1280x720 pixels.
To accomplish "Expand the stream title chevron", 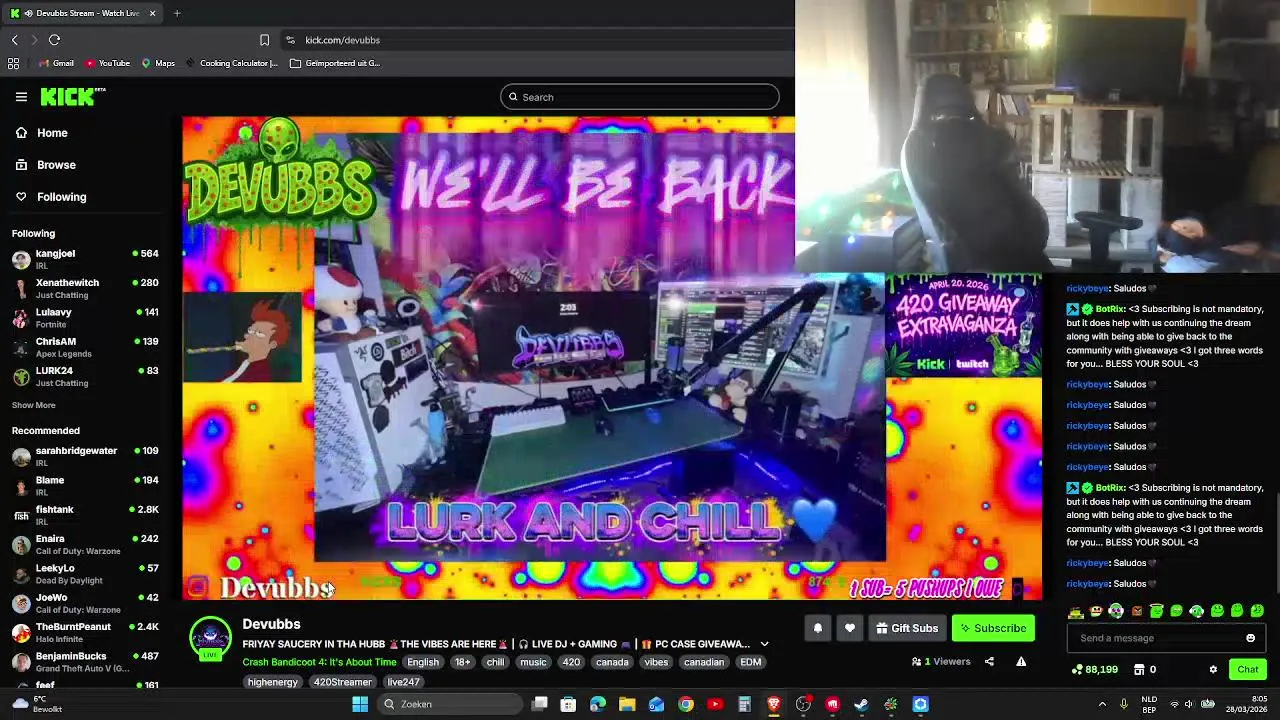I will 764,644.
